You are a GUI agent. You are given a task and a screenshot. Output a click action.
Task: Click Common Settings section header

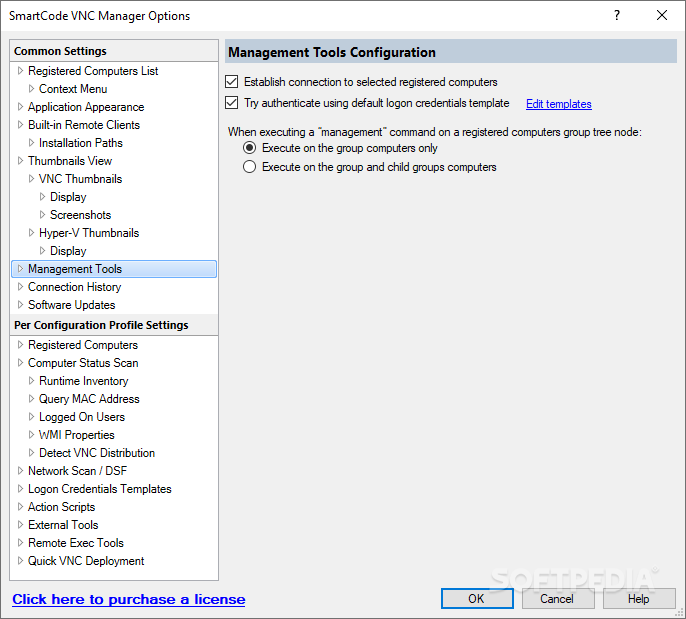tap(114, 51)
